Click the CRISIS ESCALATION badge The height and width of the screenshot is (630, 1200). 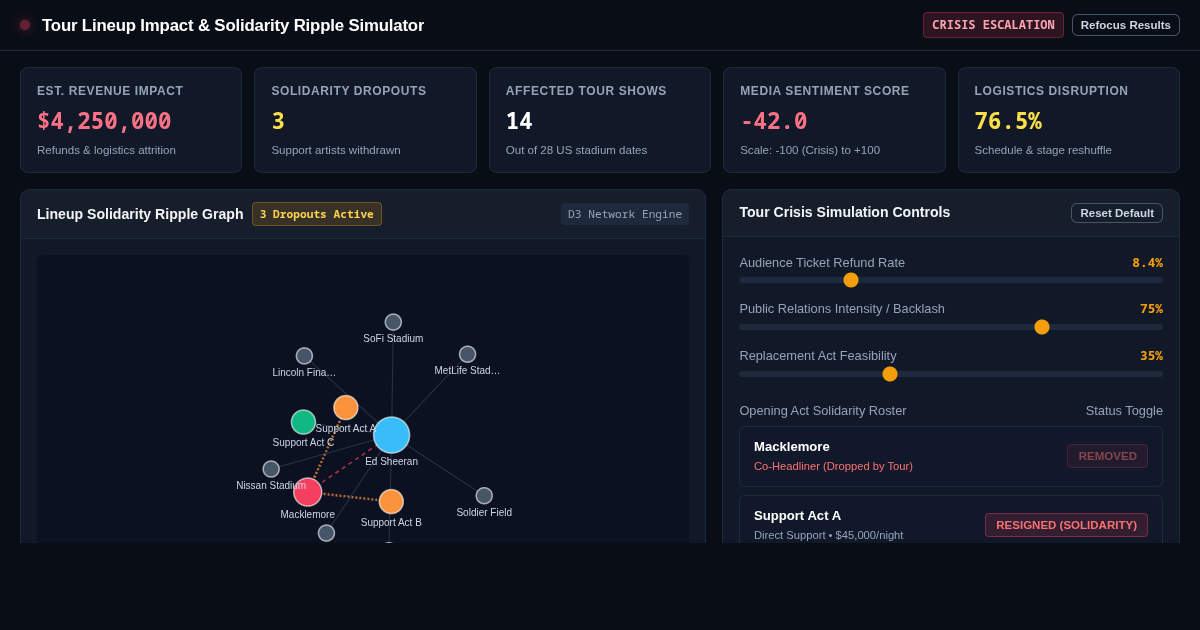coord(993,25)
